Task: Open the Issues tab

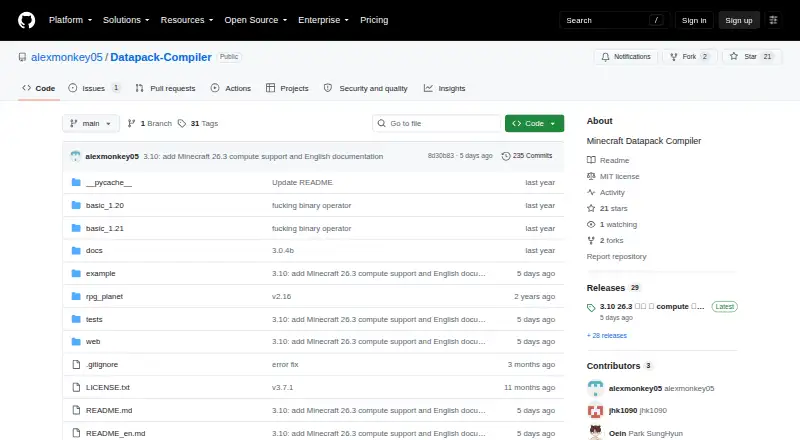Action: point(94,88)
